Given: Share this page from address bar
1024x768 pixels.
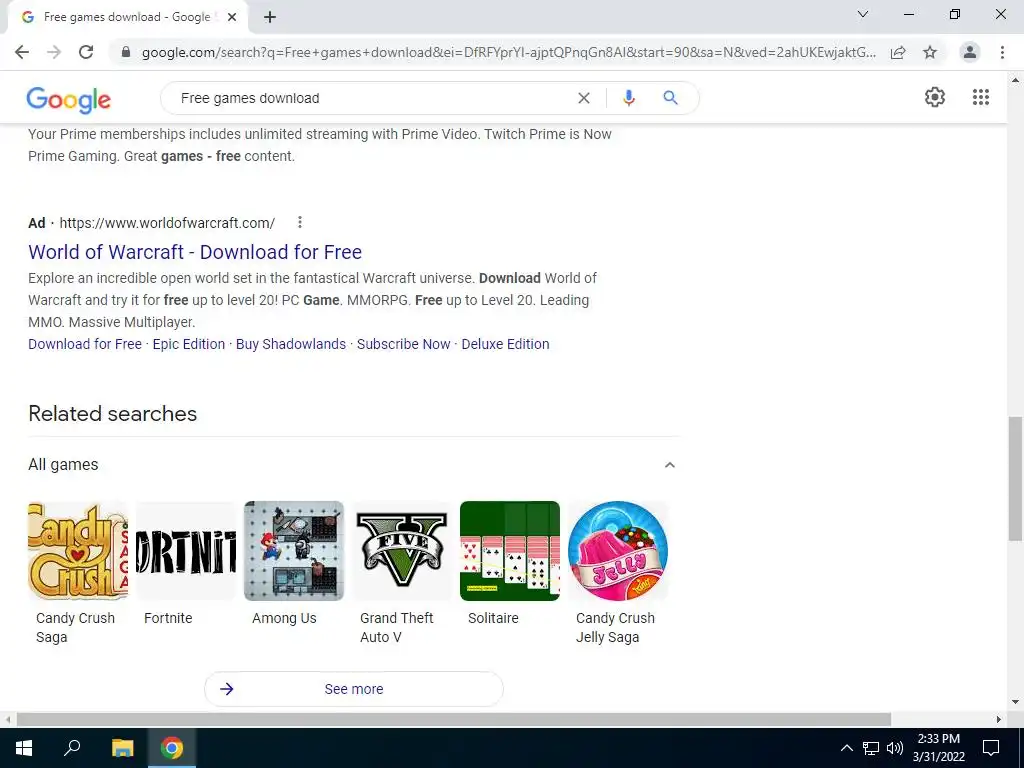Looking at the screenshot, I should [898, 52].
